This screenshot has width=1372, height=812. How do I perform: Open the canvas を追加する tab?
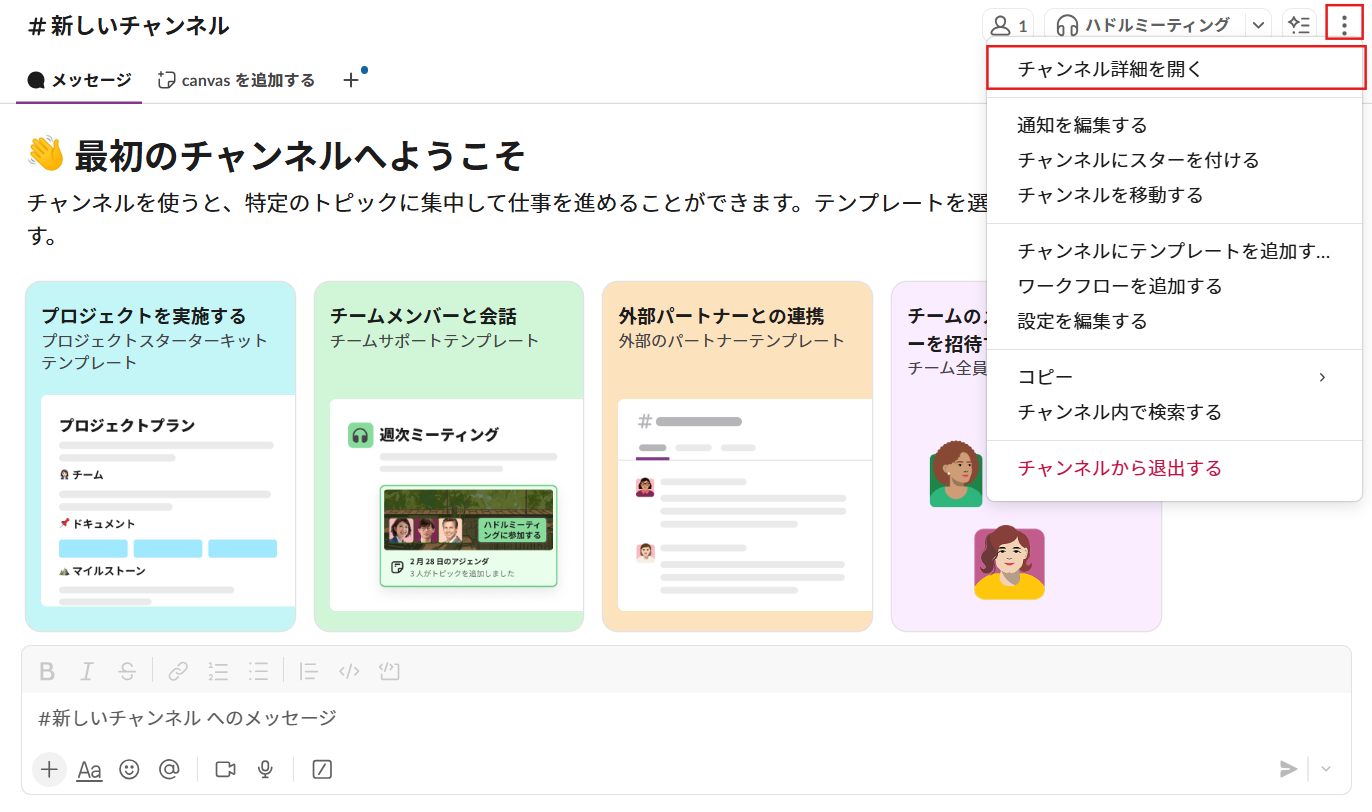click(236, 80)
